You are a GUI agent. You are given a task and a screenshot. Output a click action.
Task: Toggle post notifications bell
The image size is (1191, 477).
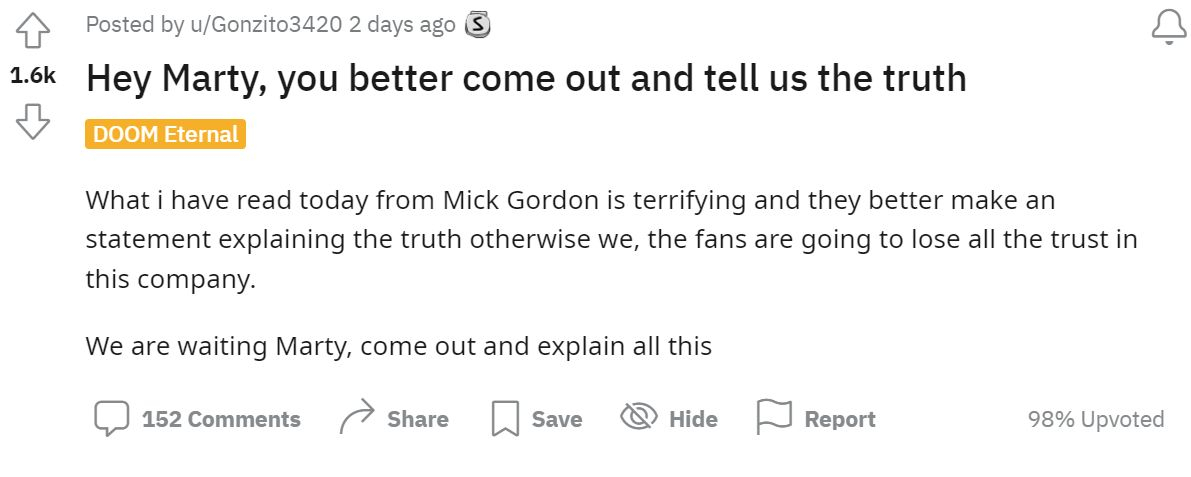coord(1168,28)
